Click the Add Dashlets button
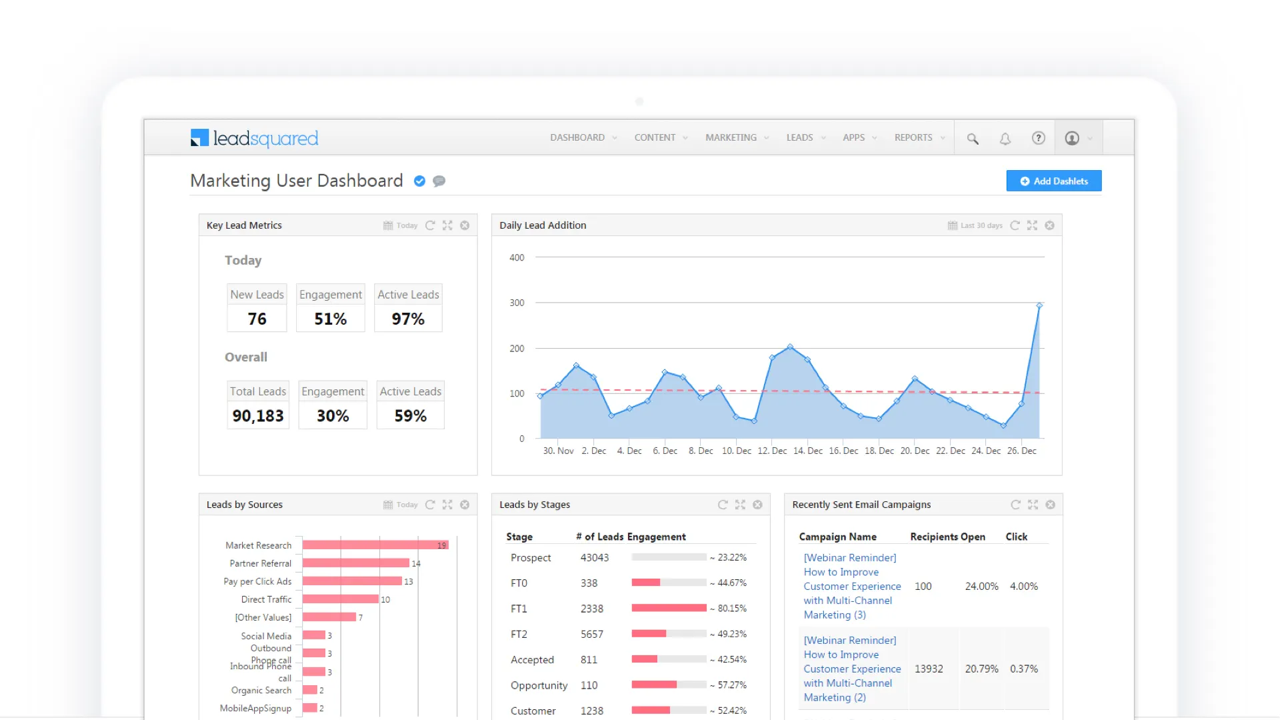Image resolution: width=1280 pixels, height=720 pixels. tap(1054, 181)
